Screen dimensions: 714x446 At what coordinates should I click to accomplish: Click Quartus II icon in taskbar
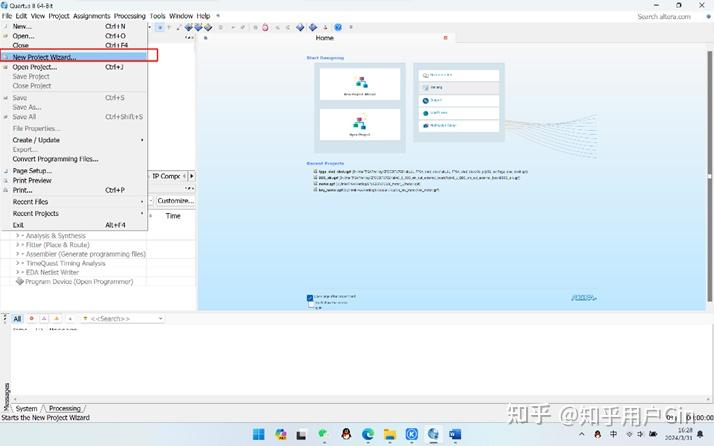(434, 435)
